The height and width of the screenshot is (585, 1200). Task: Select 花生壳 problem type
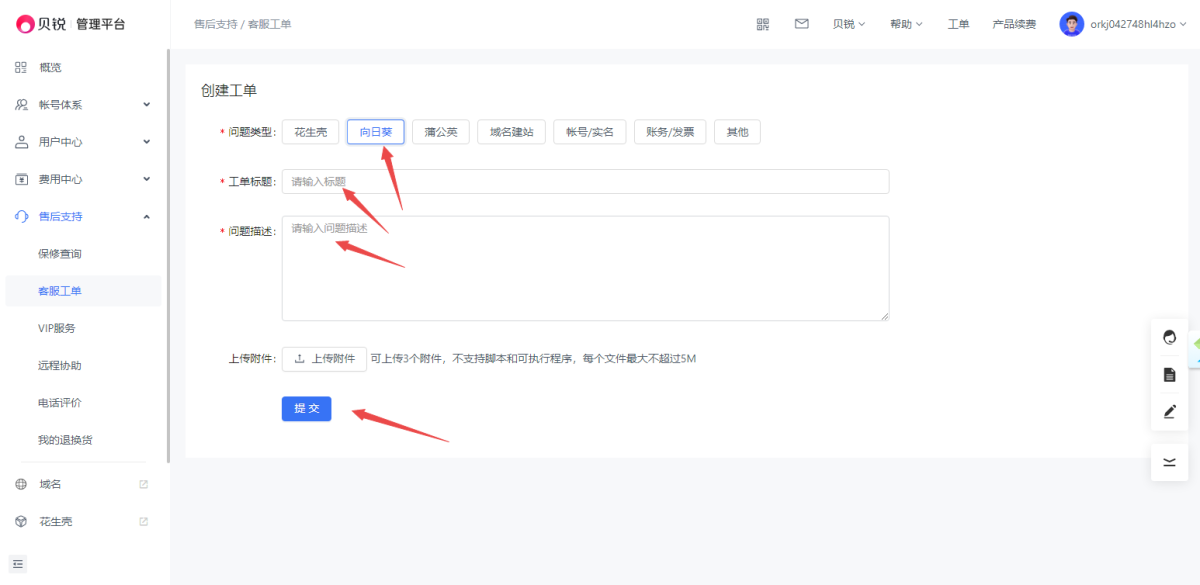(x=311, y=132)
